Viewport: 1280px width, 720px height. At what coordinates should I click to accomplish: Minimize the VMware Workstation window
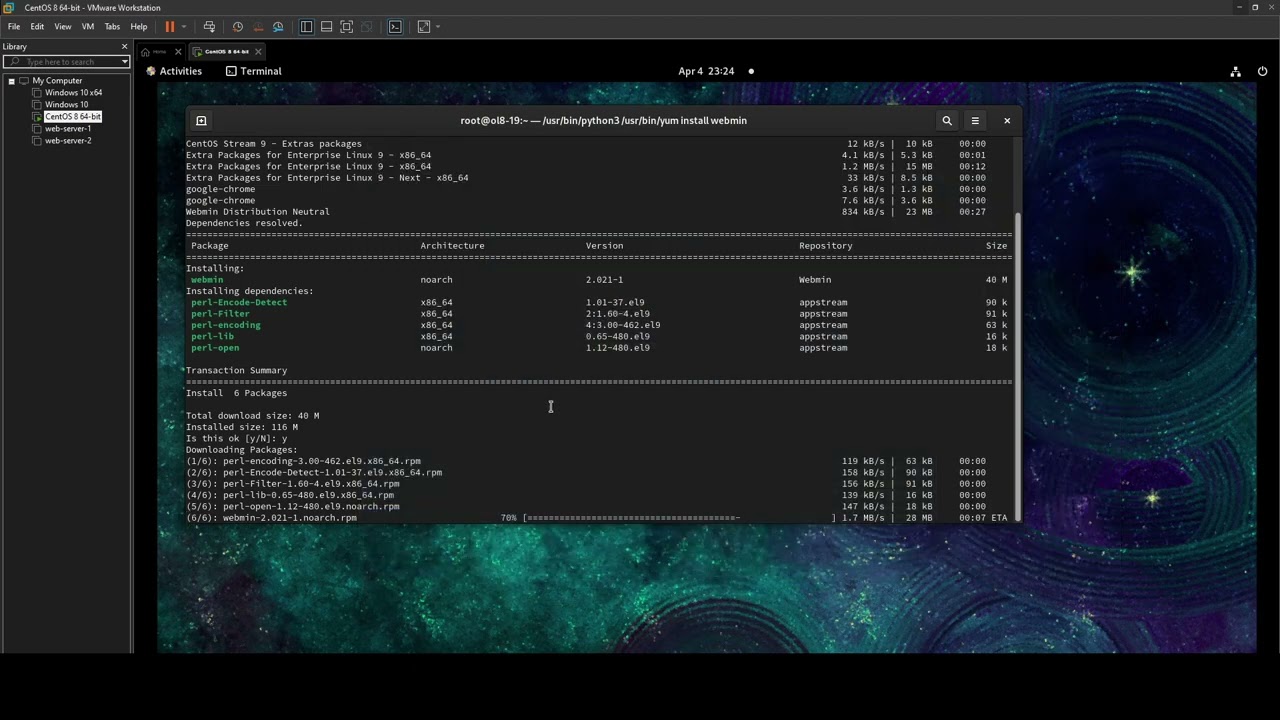[x=1240, y=7]
